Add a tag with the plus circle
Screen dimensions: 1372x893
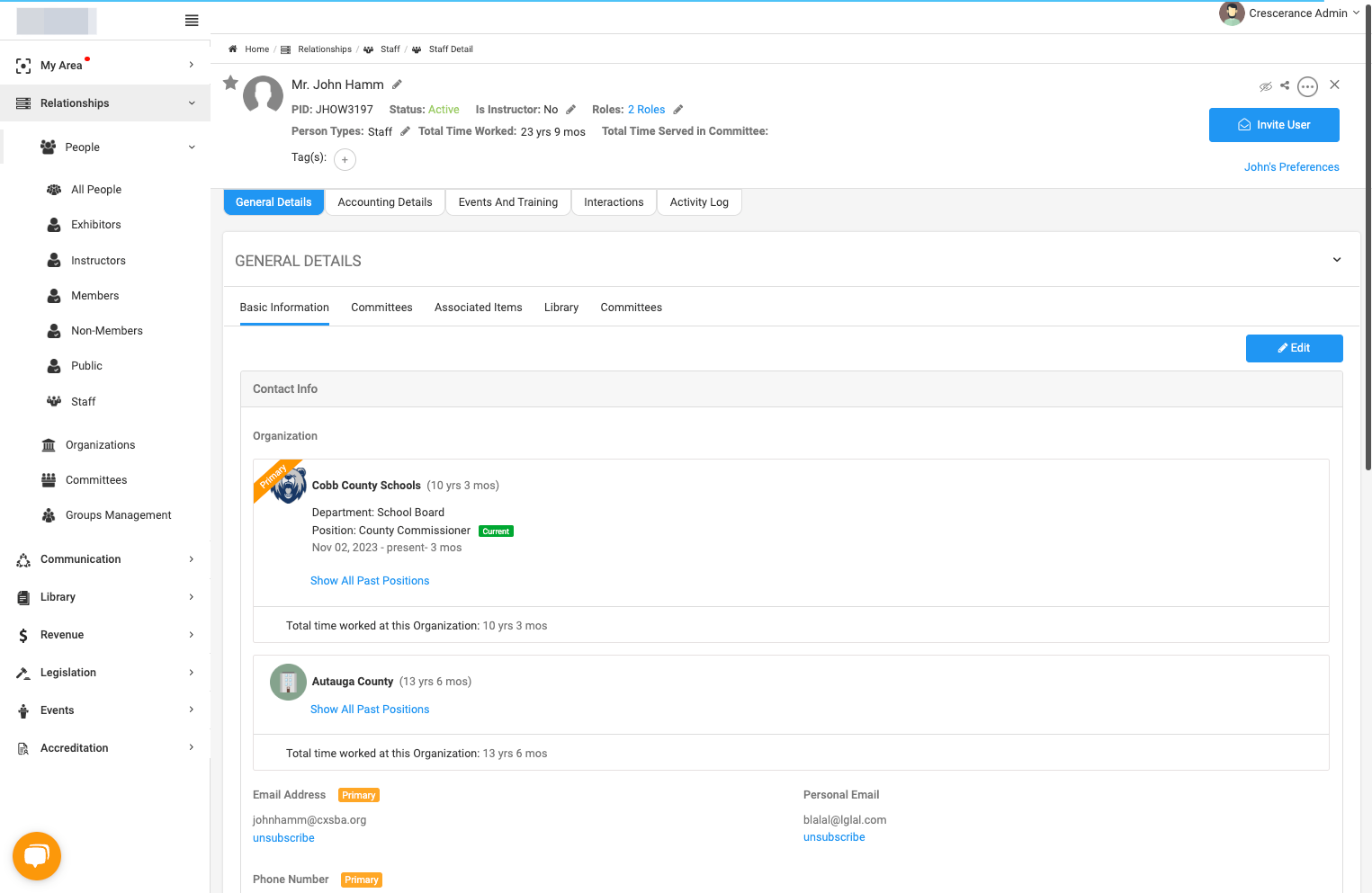coord(345,159)
